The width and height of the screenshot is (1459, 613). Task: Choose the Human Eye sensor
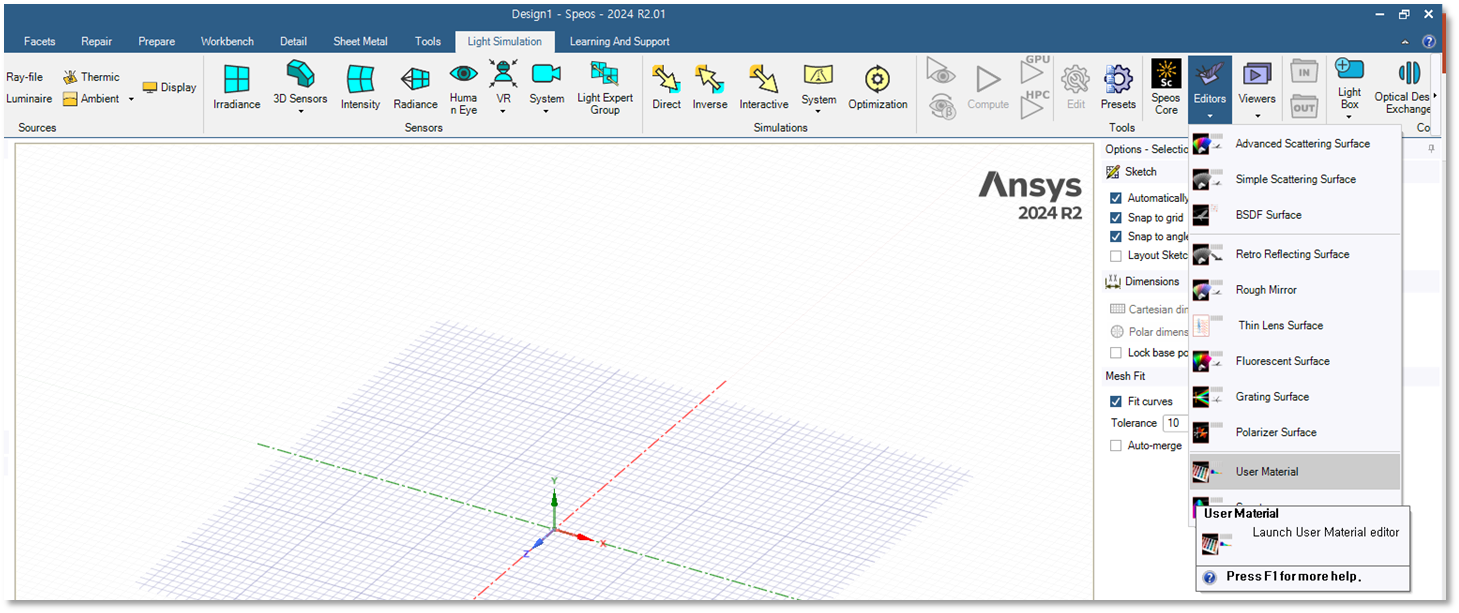[463, 87]
